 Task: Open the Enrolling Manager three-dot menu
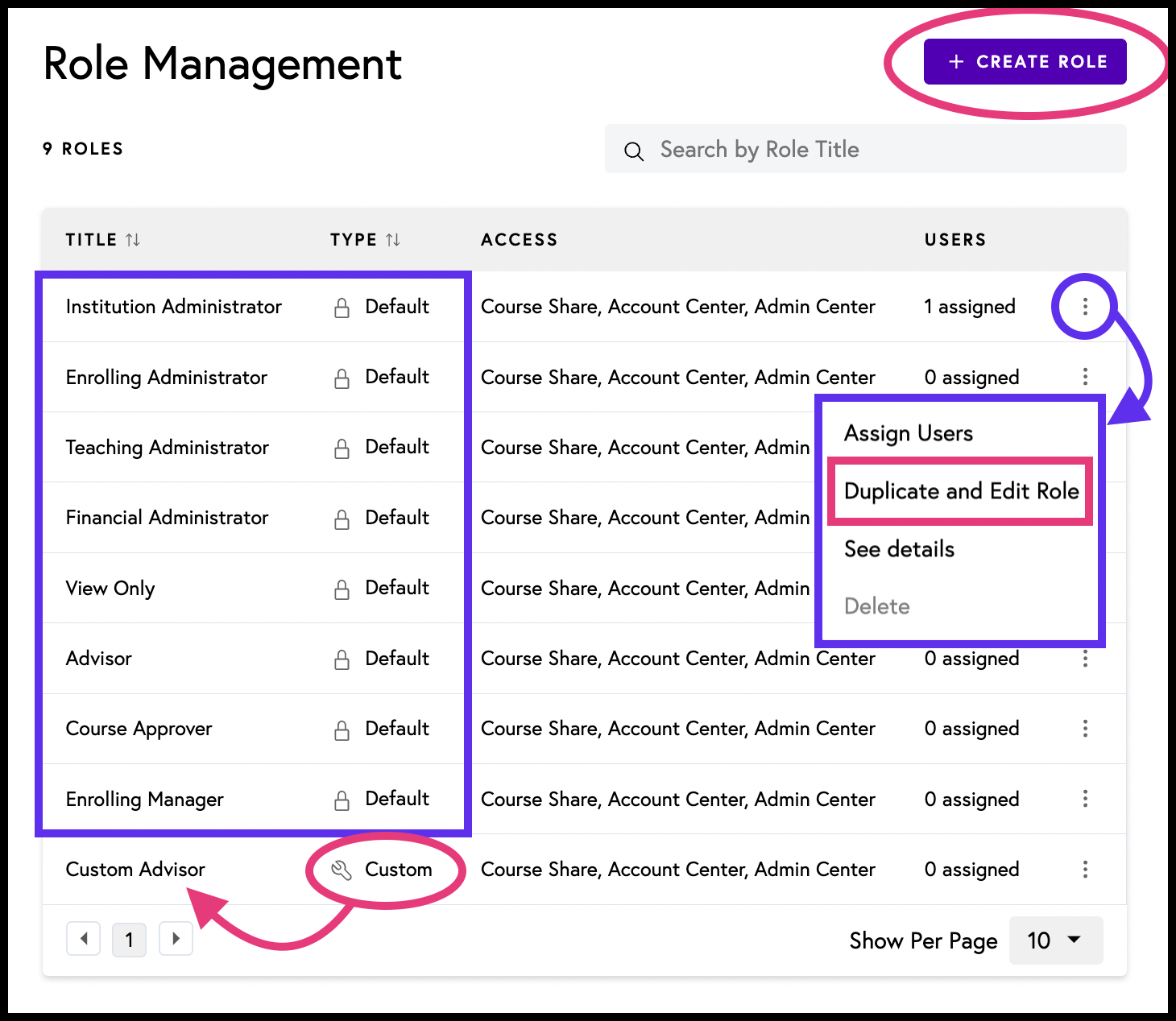(x=1085, y=799)
